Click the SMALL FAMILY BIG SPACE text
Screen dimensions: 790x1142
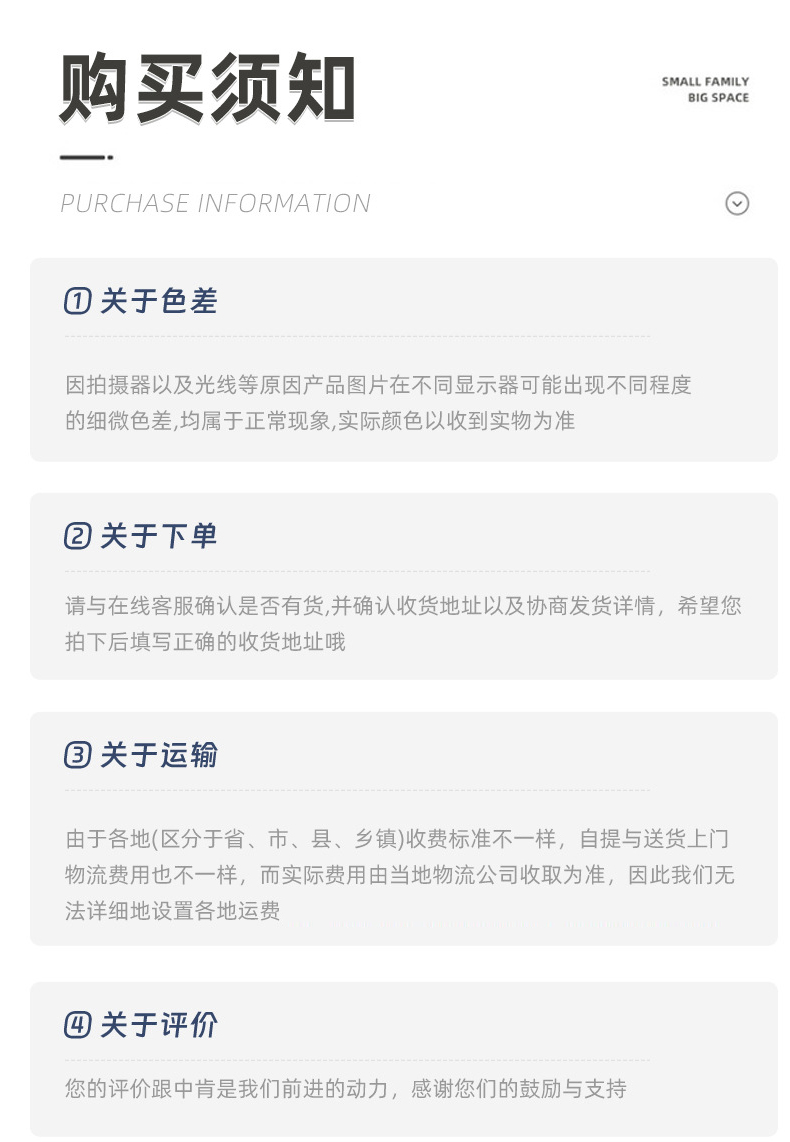coord(705,90)
